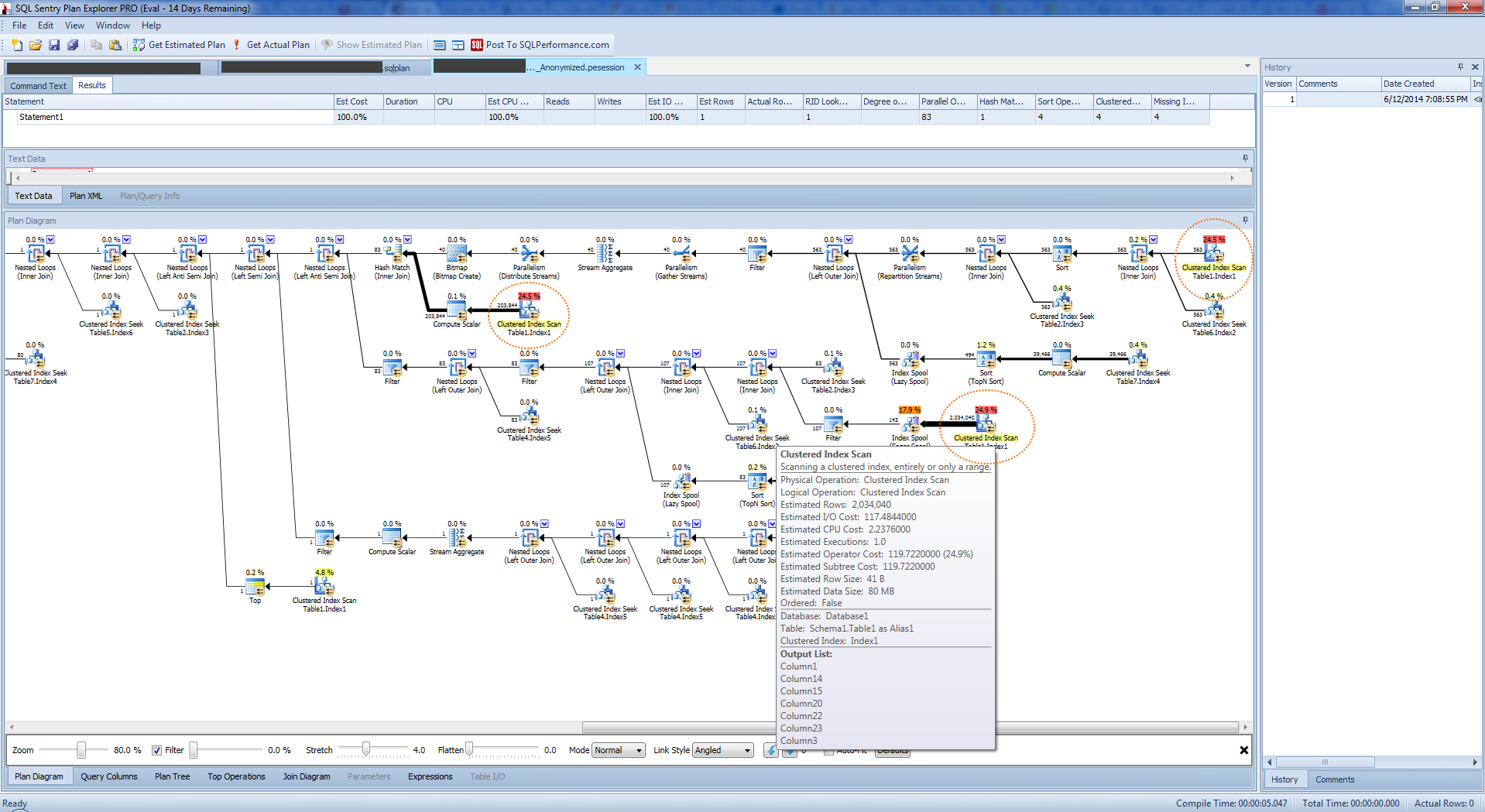This screenshot has height=812, width=1485.
Task: Toggle the Filter checkbox in the diagram controls
Action: tap(156, 750)
